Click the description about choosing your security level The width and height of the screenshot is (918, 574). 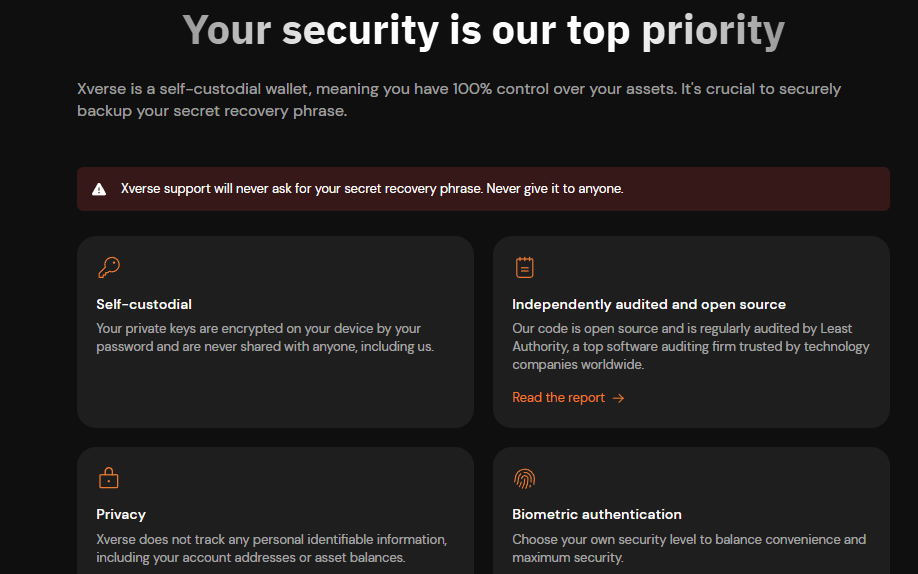tap(689, 548)
